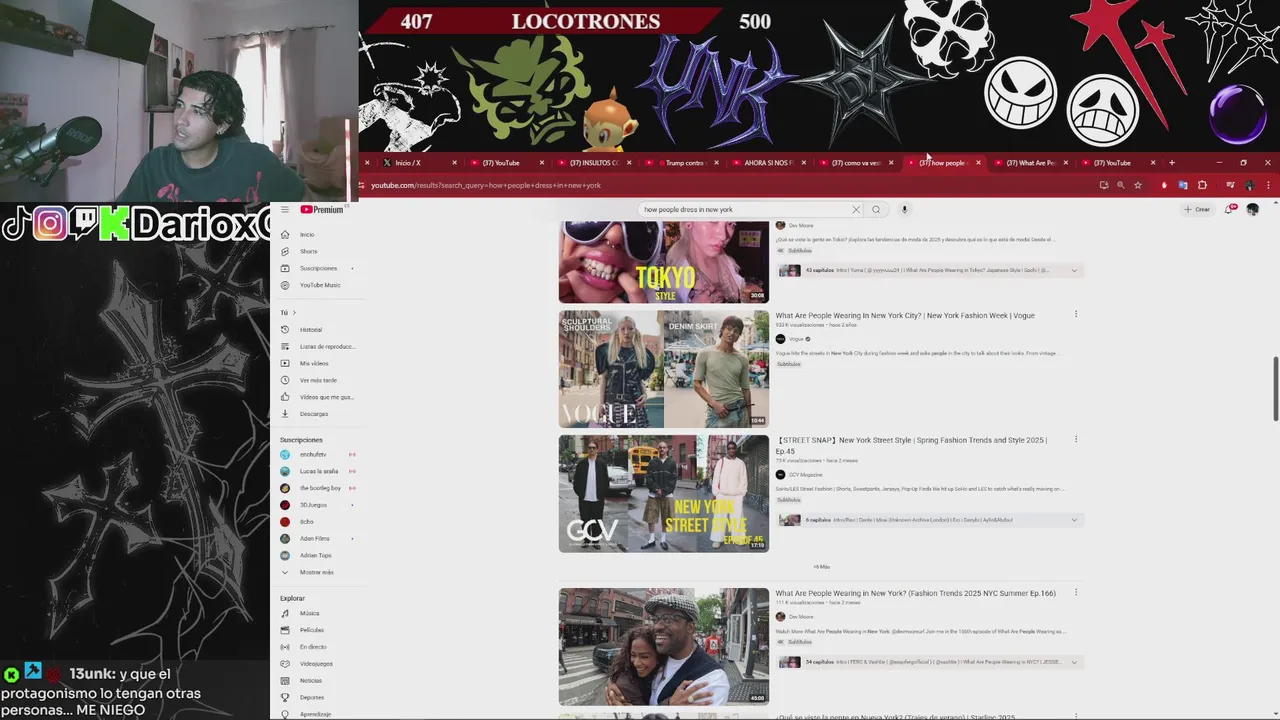Play the Dev Moore New York couple thumbnail
The image size is (1280, 720).
664,646
